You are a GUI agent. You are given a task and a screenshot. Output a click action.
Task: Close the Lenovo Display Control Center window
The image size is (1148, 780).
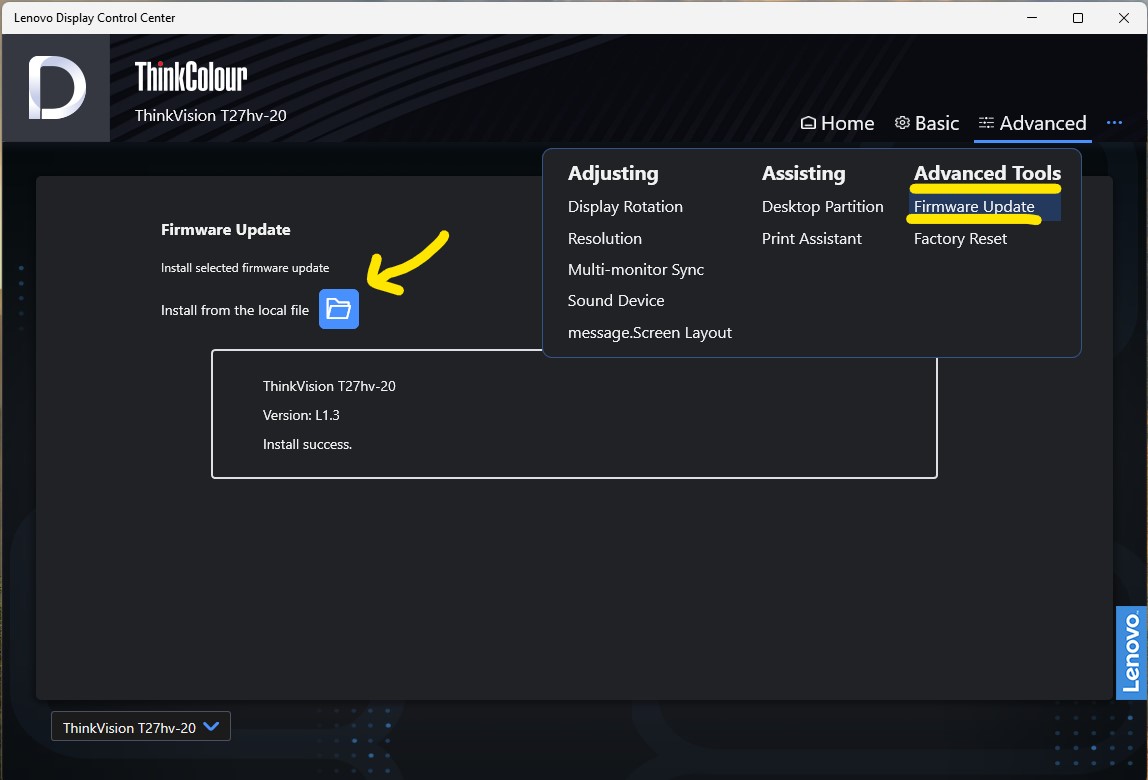1124,18
